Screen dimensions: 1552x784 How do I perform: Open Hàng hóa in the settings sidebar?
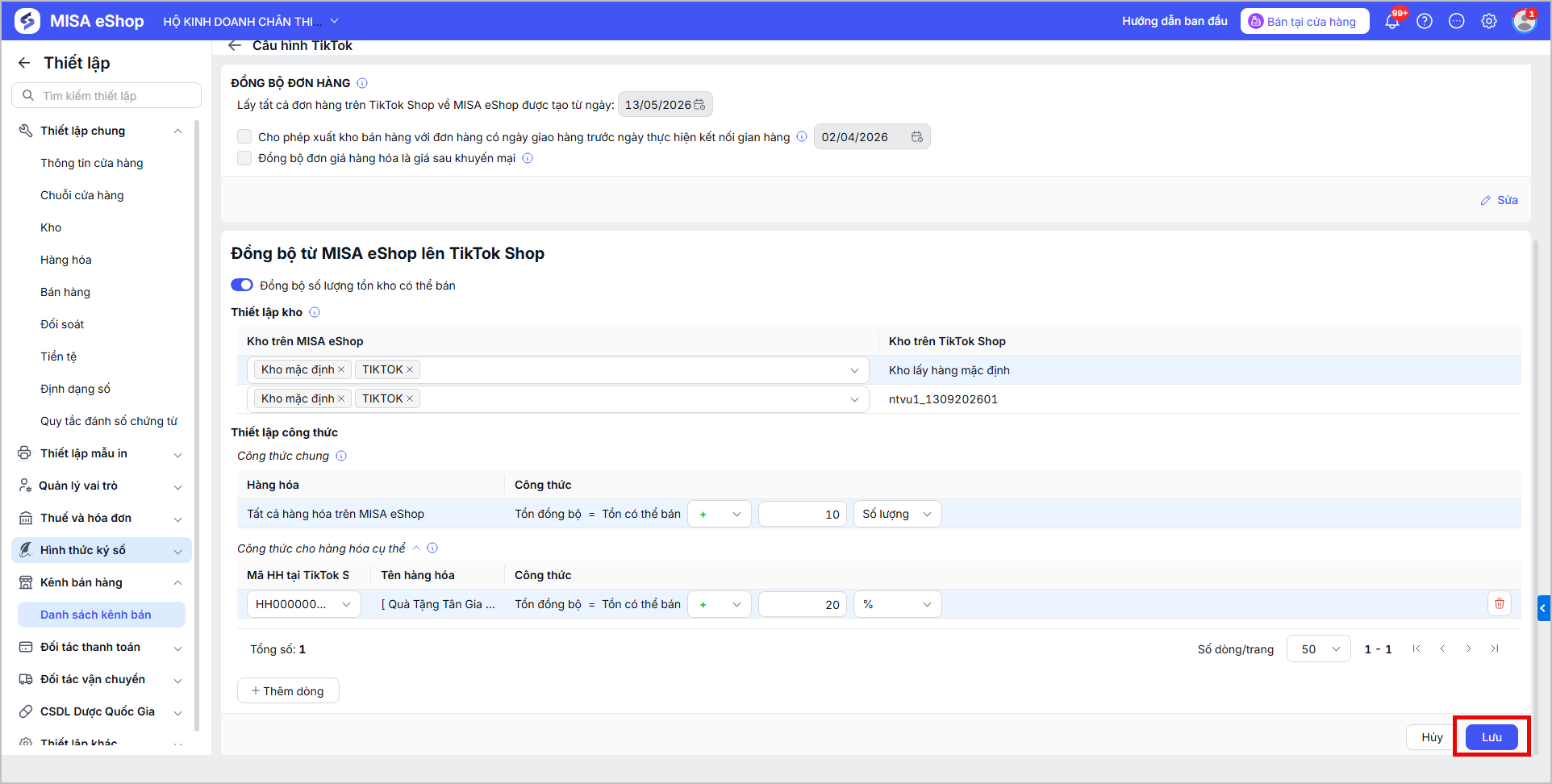click(66, 260)
